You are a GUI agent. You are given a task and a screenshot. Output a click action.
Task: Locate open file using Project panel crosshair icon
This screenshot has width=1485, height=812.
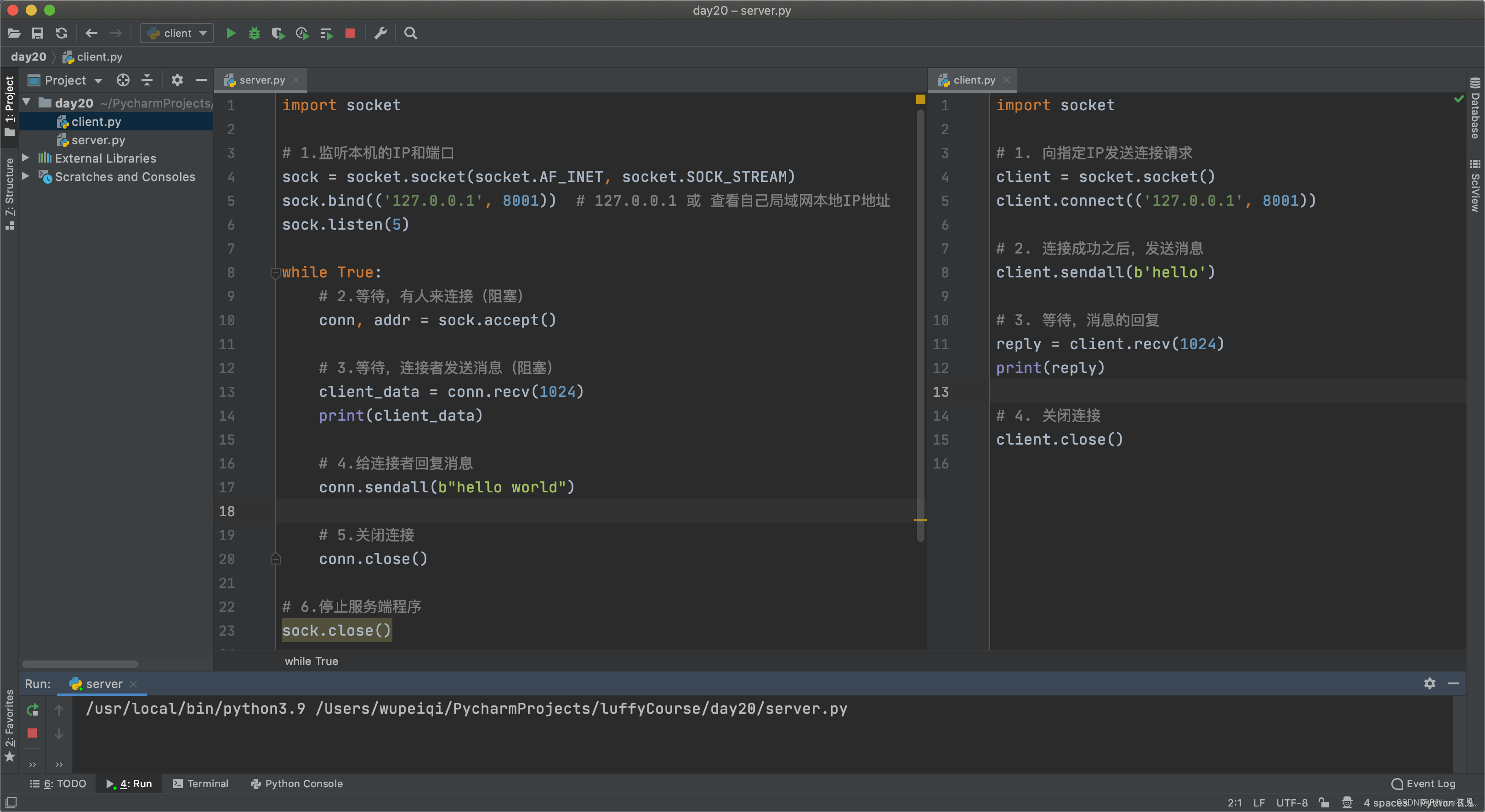(x=123, y=80)
